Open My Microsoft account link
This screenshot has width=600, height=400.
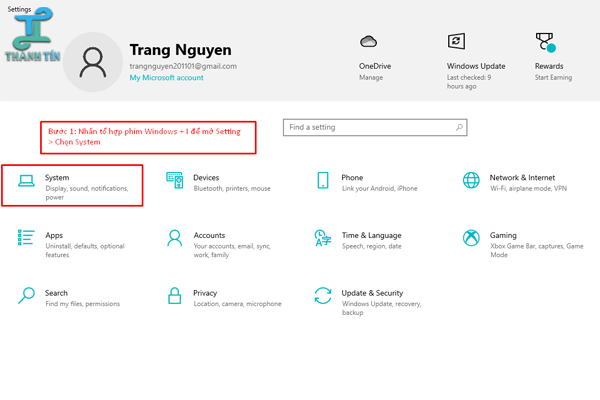point(166,78)
